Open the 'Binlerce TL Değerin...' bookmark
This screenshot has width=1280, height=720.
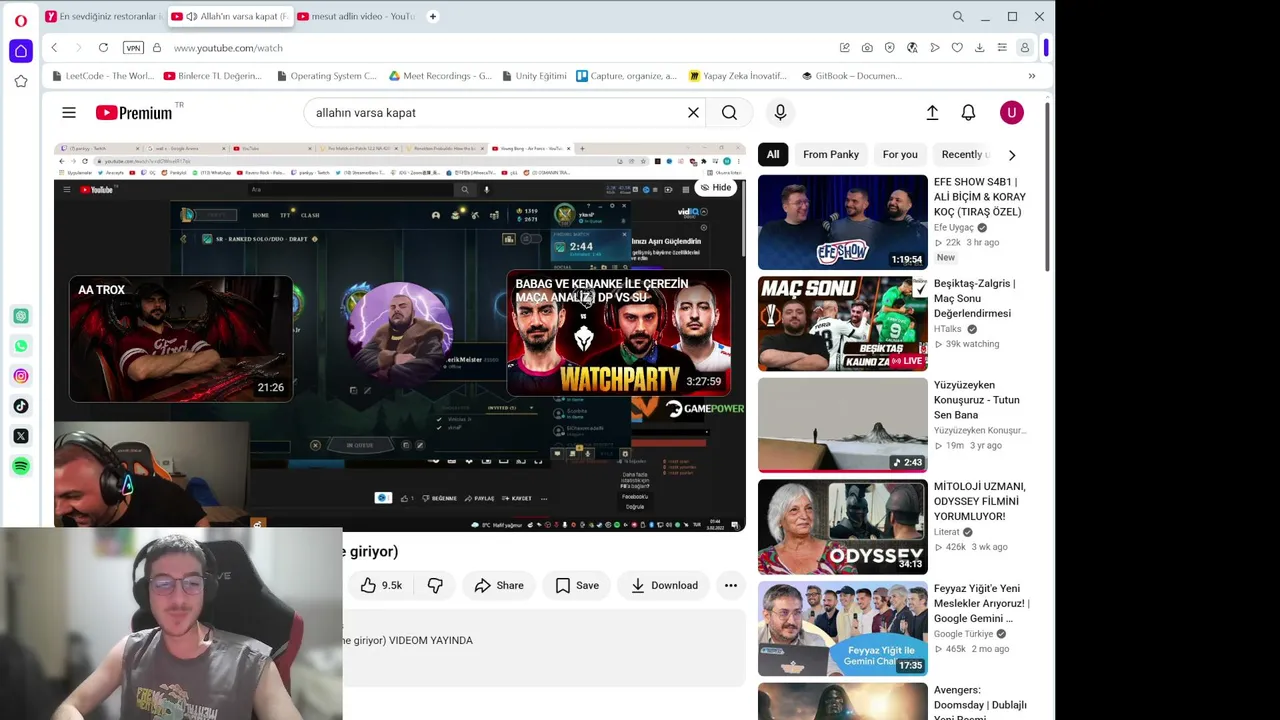(x=213, y=76)
